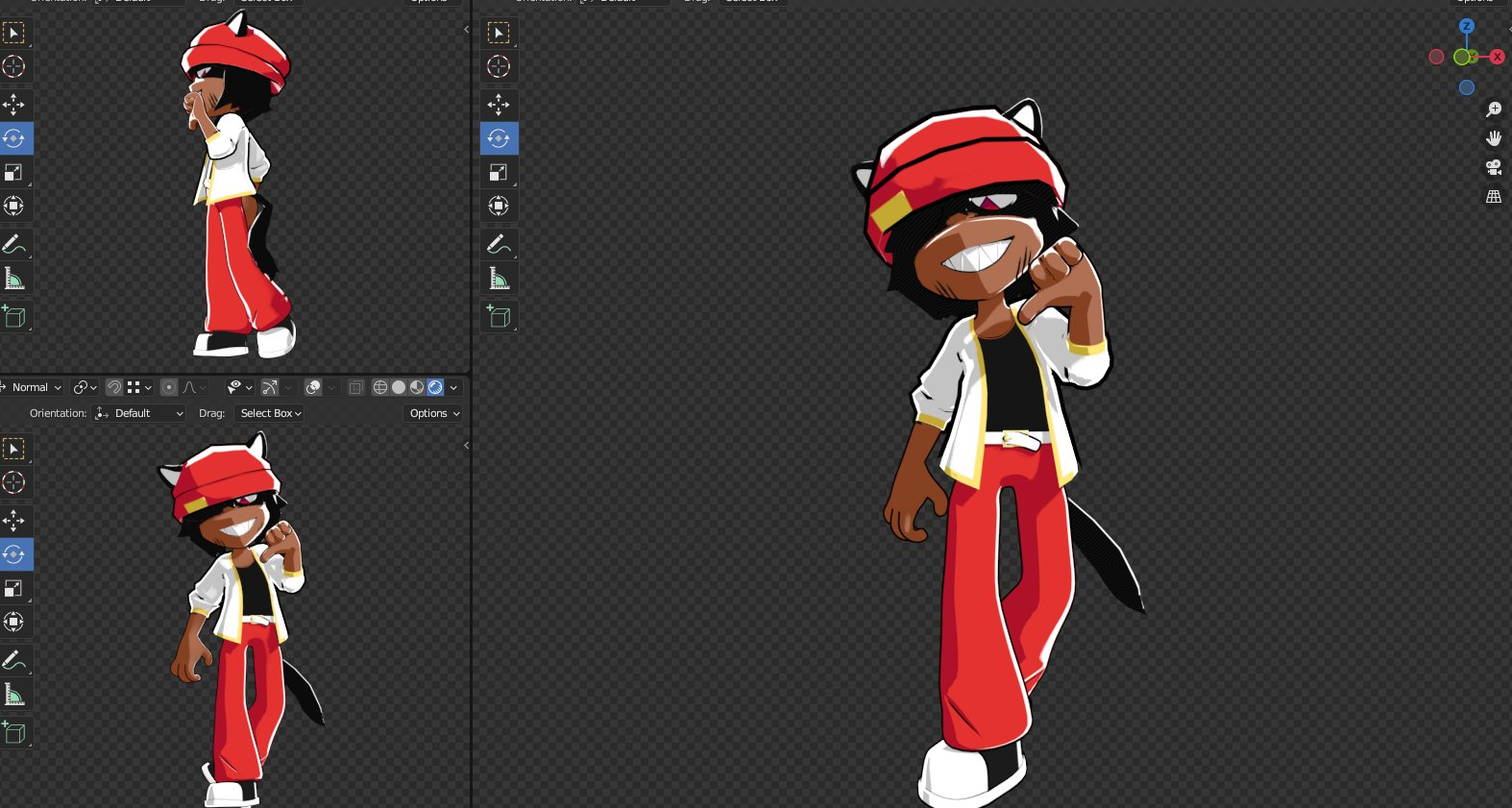Toggle the snapping magnet
This screenshot has width=1512, height=808.
click(x=113, y=387)
